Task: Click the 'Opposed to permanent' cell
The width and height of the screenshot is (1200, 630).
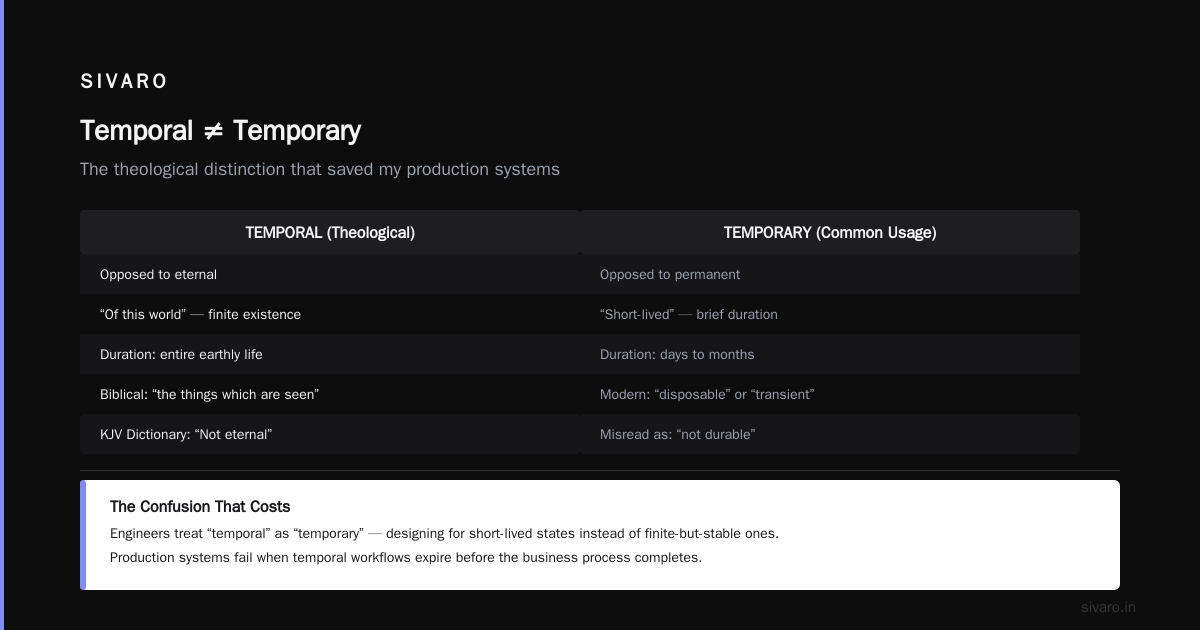Action: pos(830,274)
